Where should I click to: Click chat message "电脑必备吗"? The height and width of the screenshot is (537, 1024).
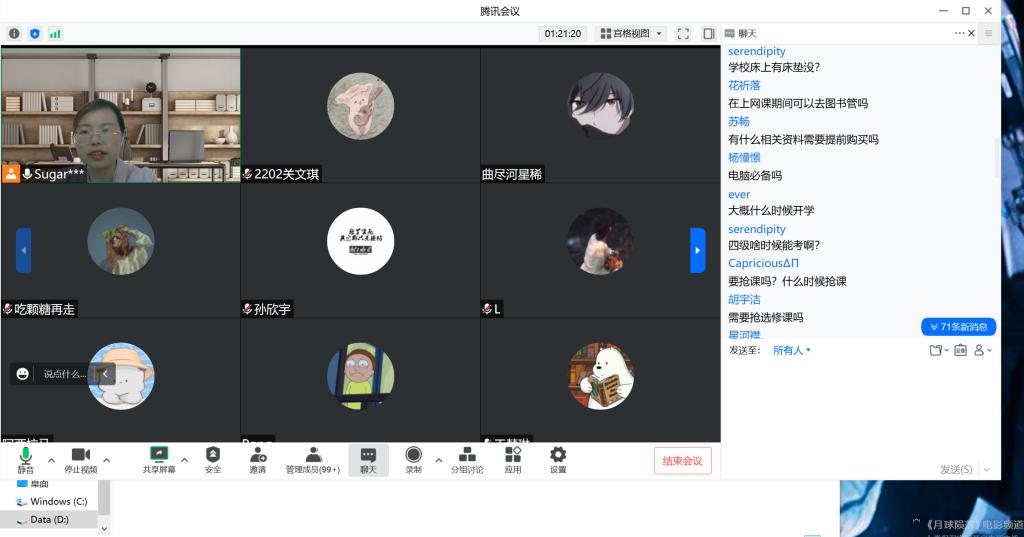pos(755,175)
